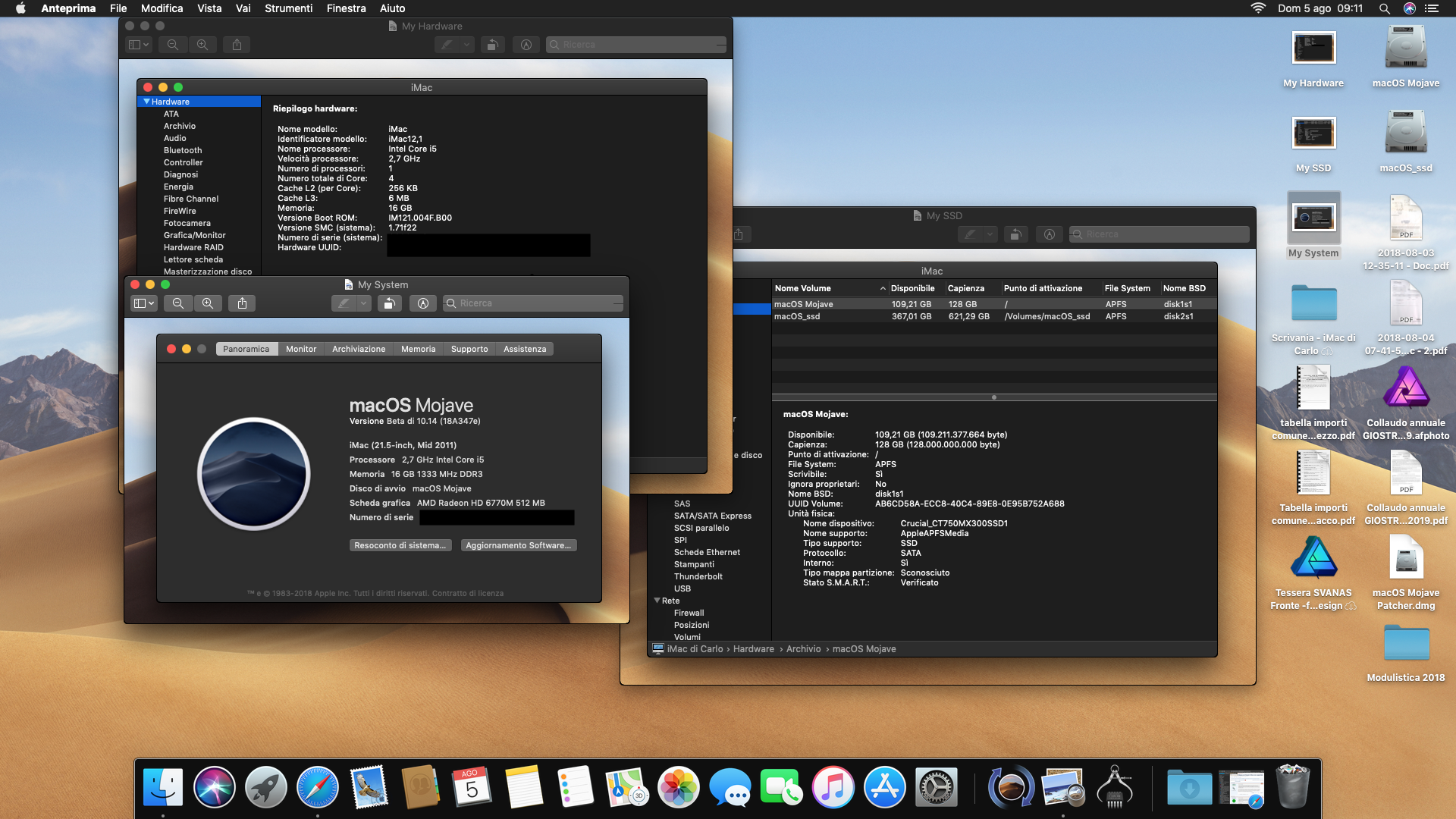This screenshot has width=1456, height=819.
Task: Collapse Hardware tree in iMac report
Action: click(x=146, y=102)
